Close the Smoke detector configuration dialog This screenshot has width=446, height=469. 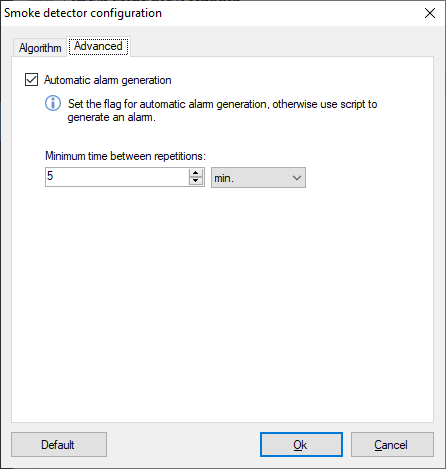430,13
